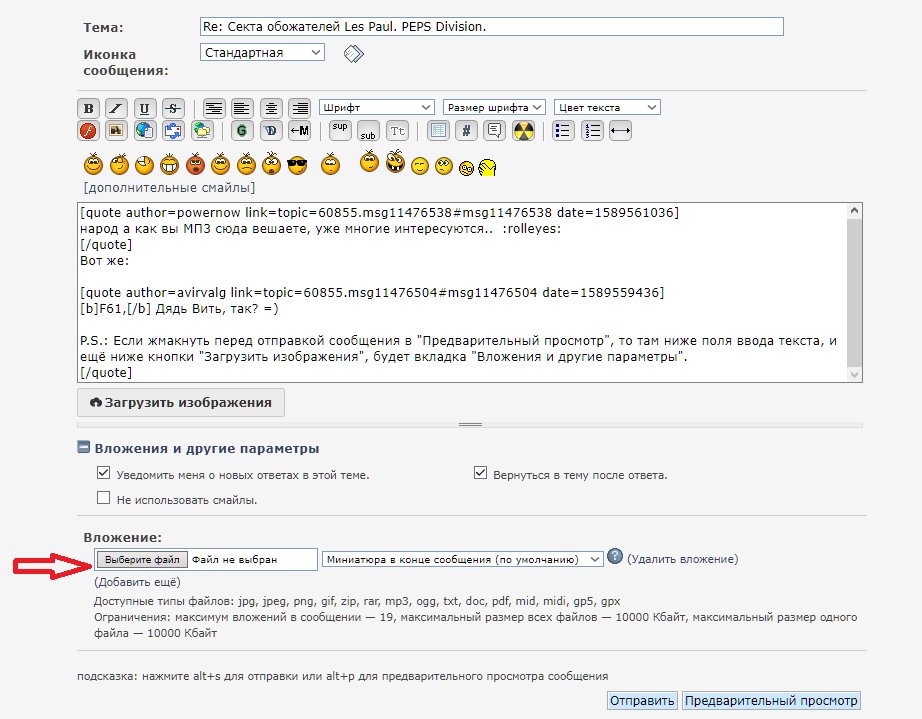Screen dimensions: 922x719
Task: Apply green G glow effect
Action: pos(242,131)
